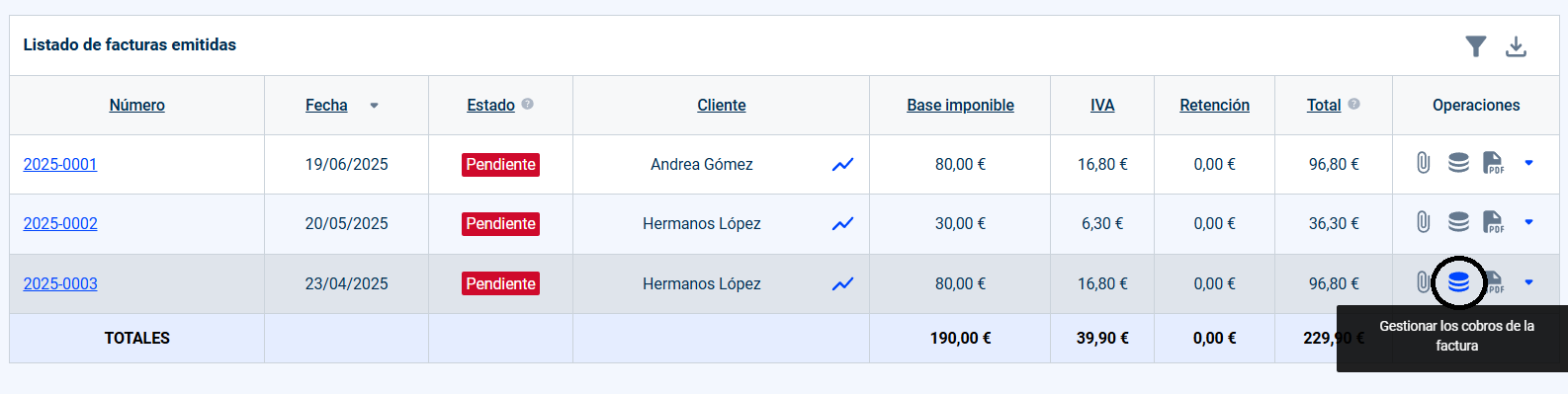This screenshot has width=1568, height=394.
Task: Open the filter funnel icon
Action: click(1476, 46)
